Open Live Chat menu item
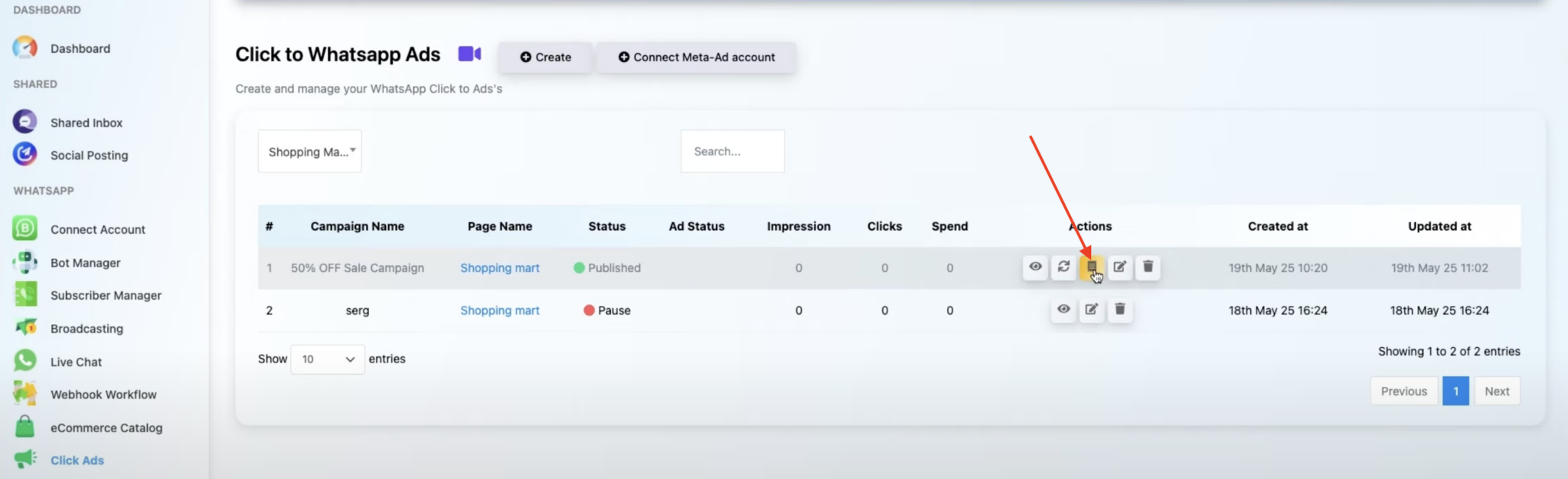This screenshot has height=479, width=1568. tap(76, 362)
